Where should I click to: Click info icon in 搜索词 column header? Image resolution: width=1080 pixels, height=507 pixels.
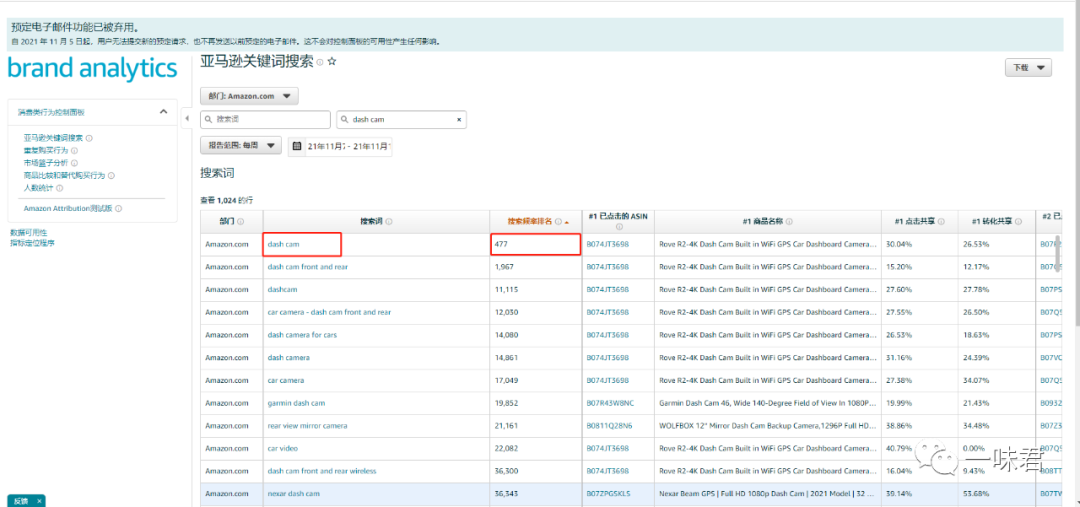pos(389,221)
